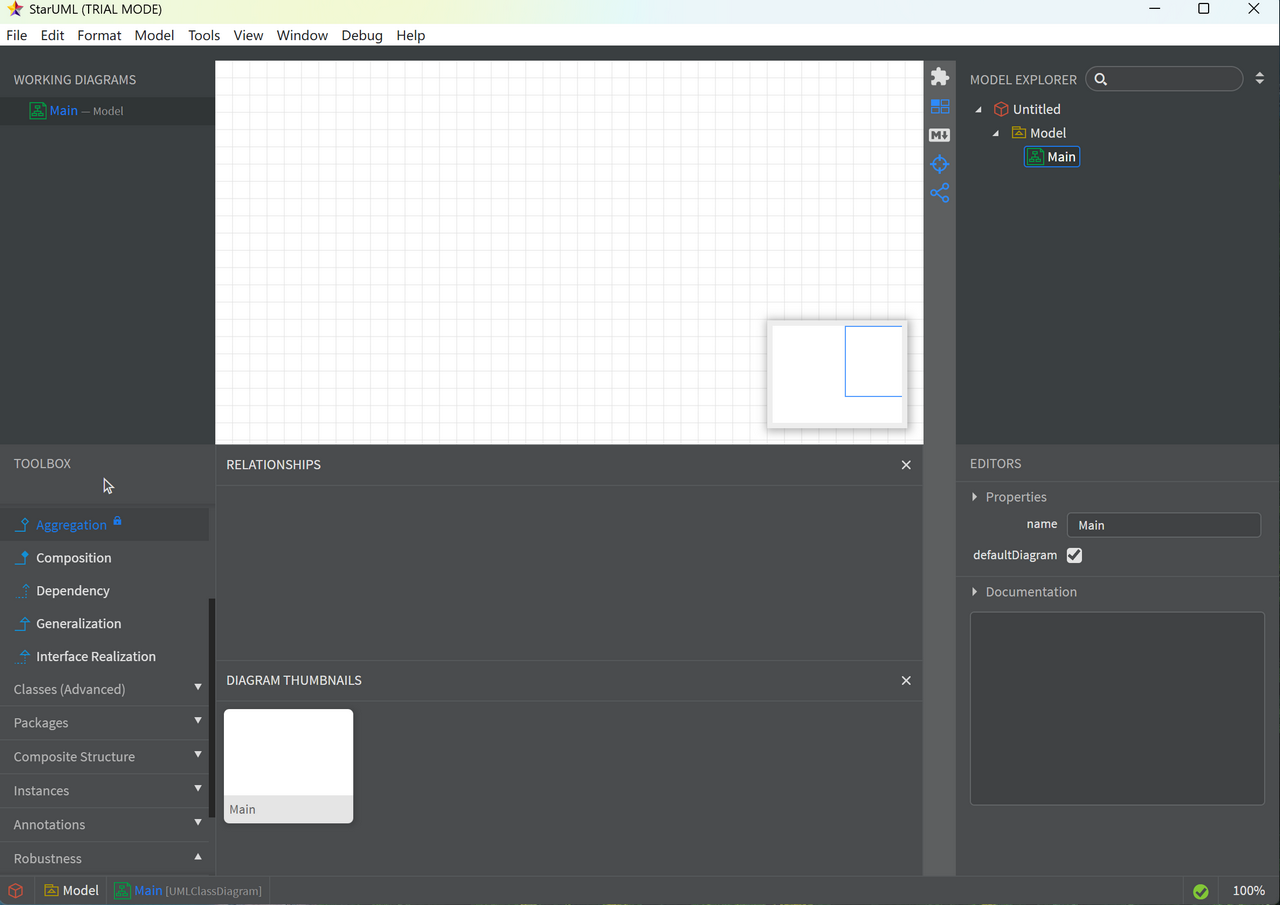Screen dimensions: 1280x905
Task: Pick the Interface Realization tool
Action: (x=95, y=657)
